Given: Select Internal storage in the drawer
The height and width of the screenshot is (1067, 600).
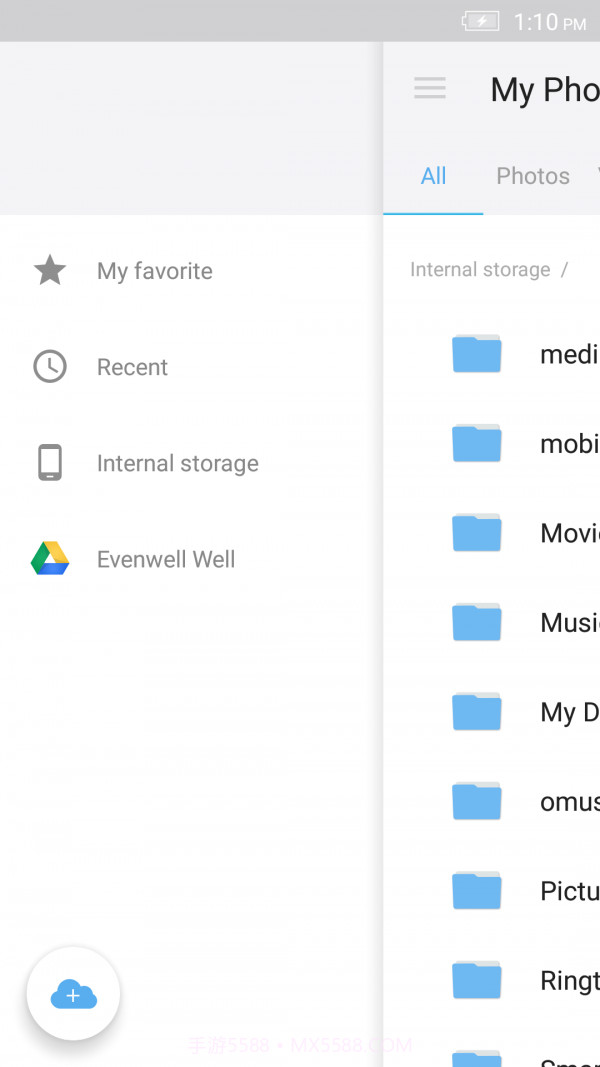Looking at the screenshot, I should click(x=178, y=463).
